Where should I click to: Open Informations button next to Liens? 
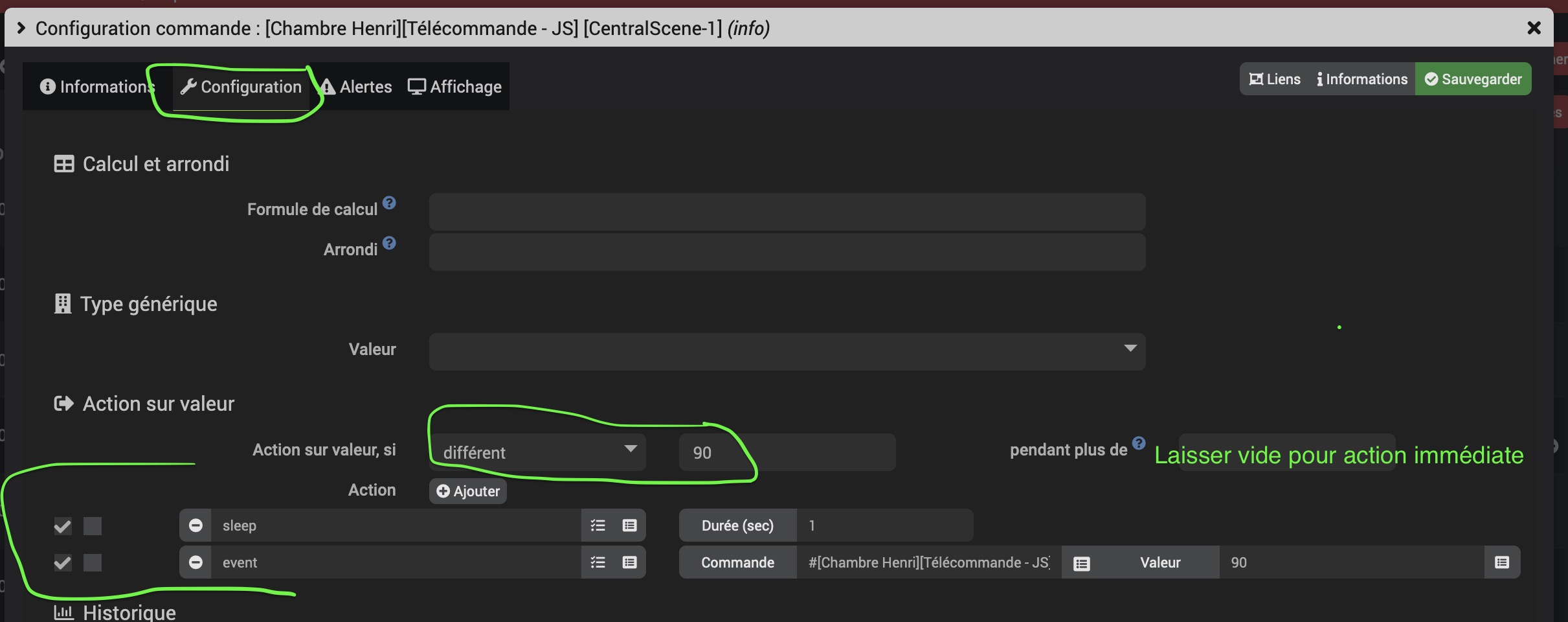pos(1362,79)
